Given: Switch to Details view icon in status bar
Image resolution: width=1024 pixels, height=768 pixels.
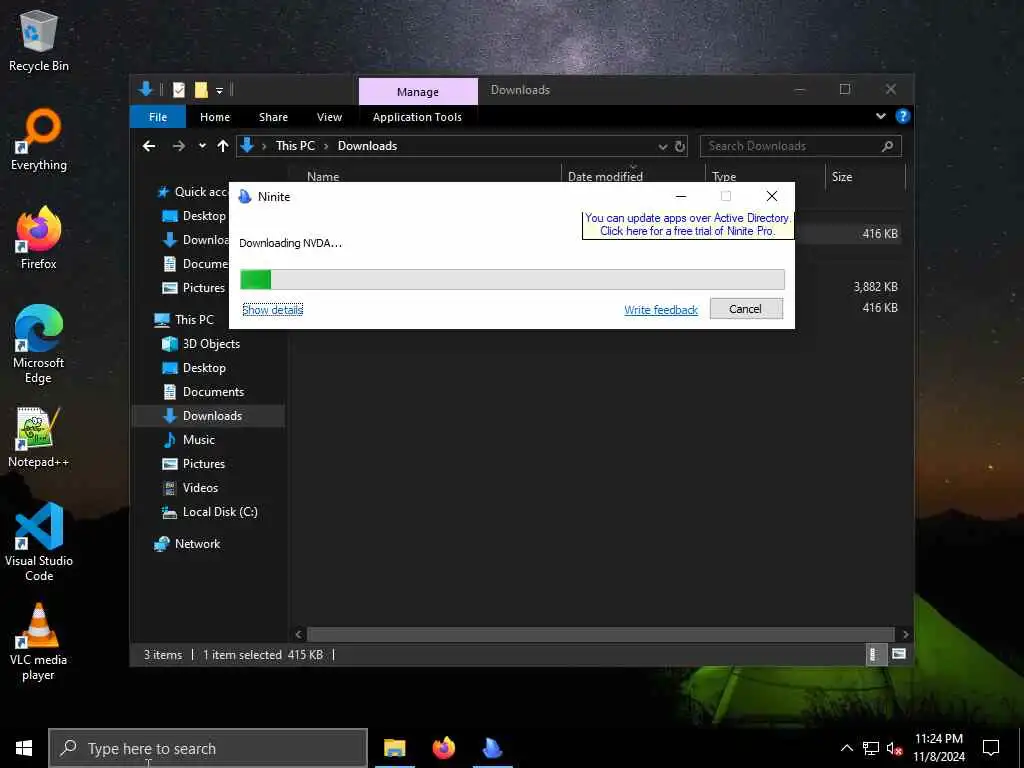Looking at the screenshot, I should pos(874,654).
